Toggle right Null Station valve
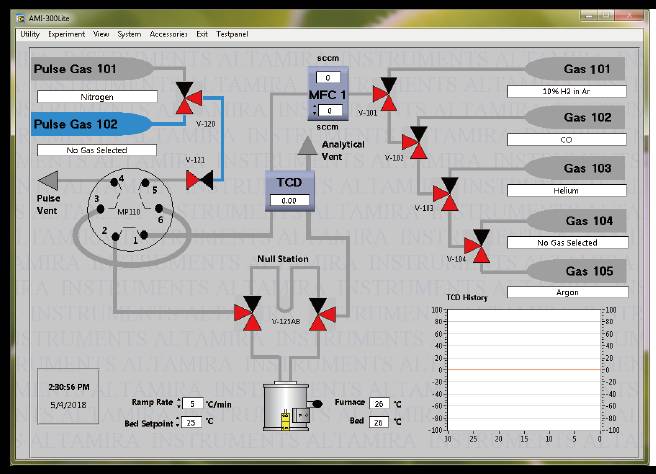 coord(322,313)
